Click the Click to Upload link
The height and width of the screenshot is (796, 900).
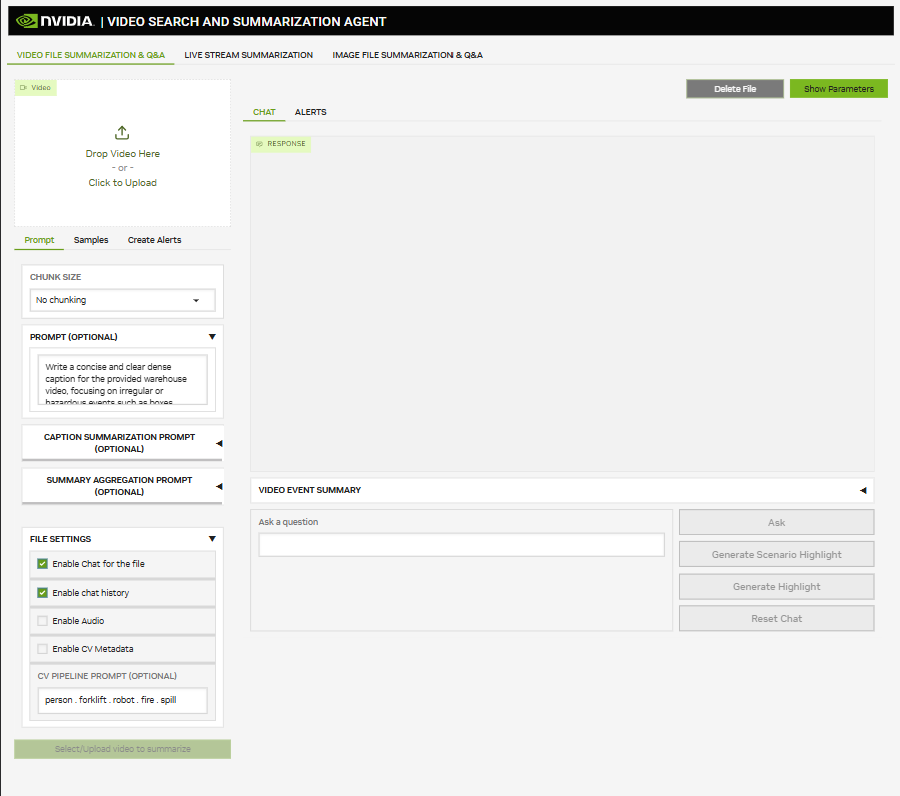(122, 182)
